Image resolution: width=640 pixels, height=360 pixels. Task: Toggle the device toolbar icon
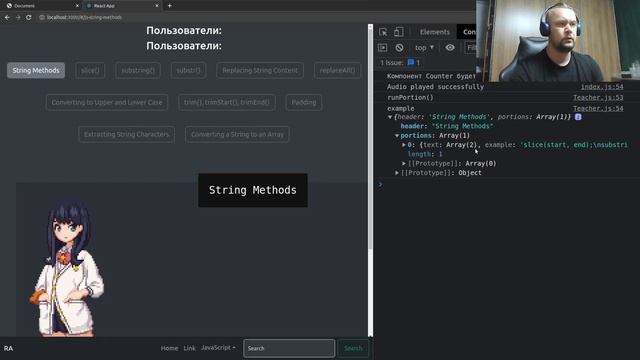pyautogui.click(x=399, y=32)
